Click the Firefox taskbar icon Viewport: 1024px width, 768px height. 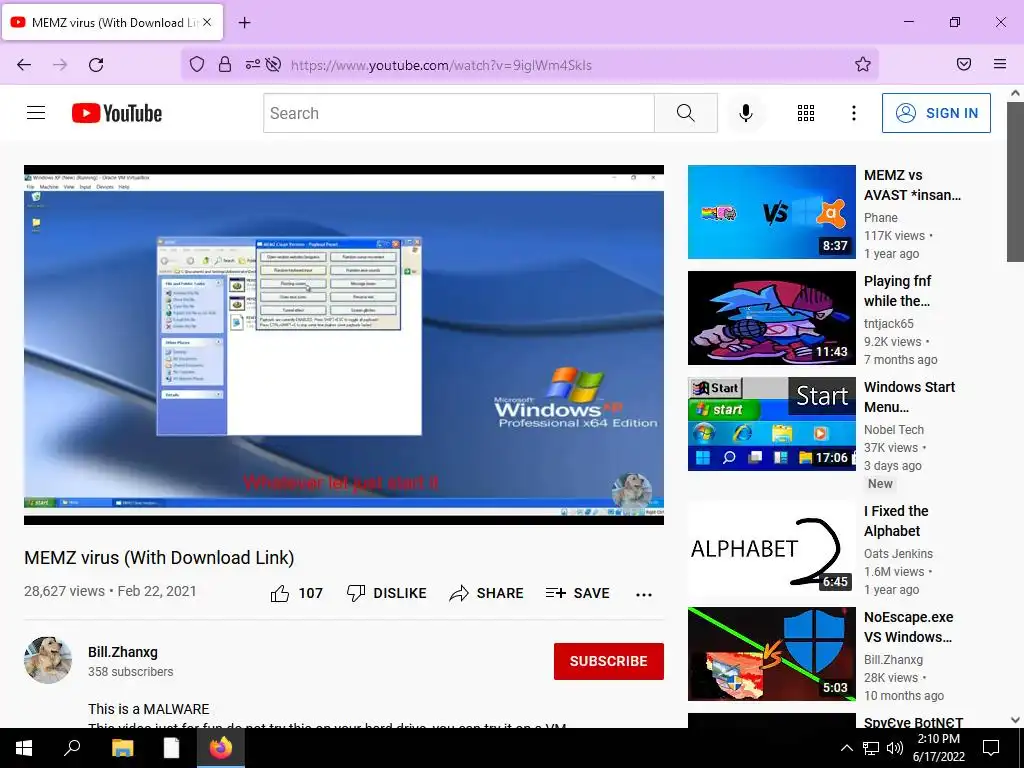(x=221, y=748)
